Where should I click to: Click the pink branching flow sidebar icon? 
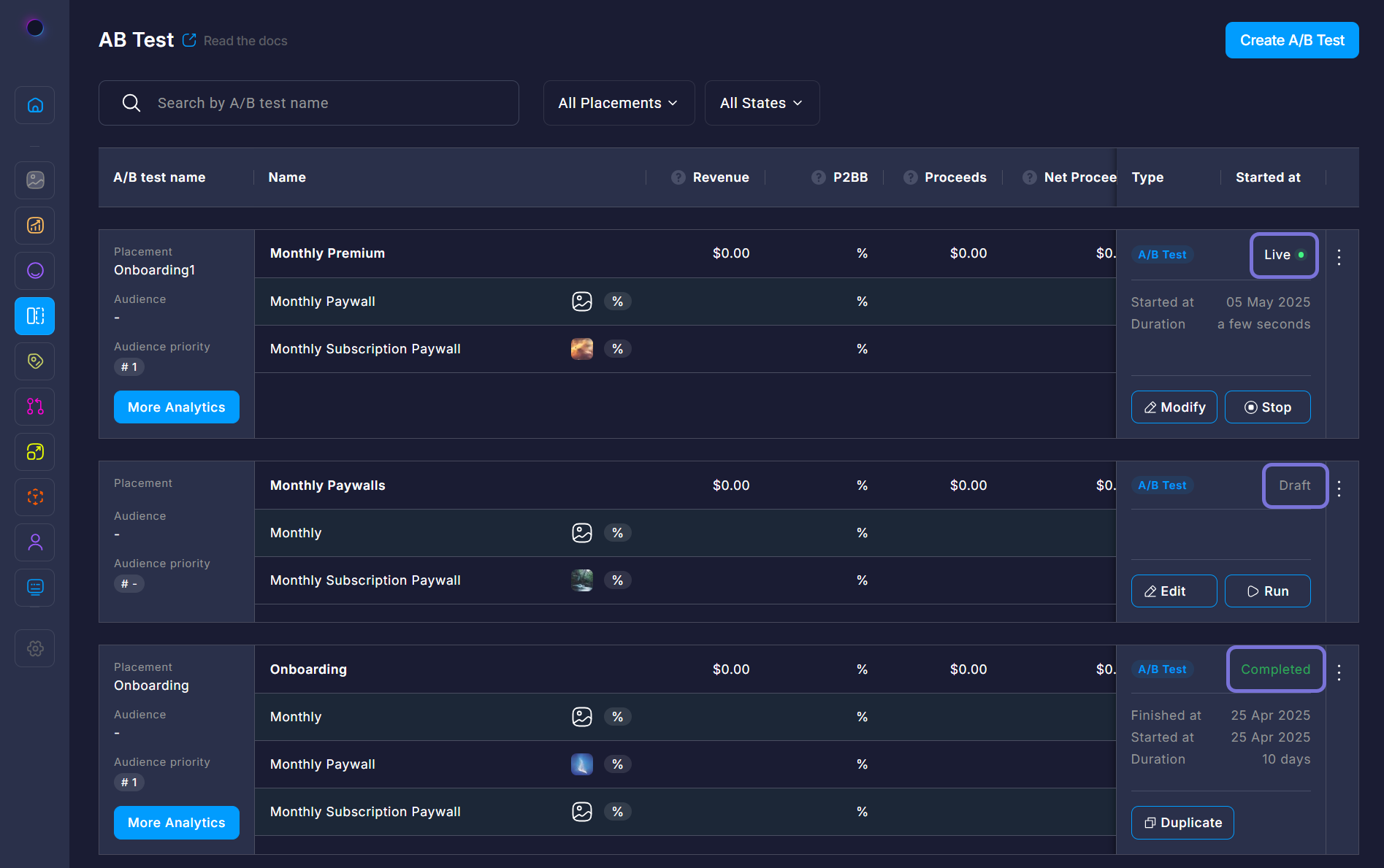[35, 407]
